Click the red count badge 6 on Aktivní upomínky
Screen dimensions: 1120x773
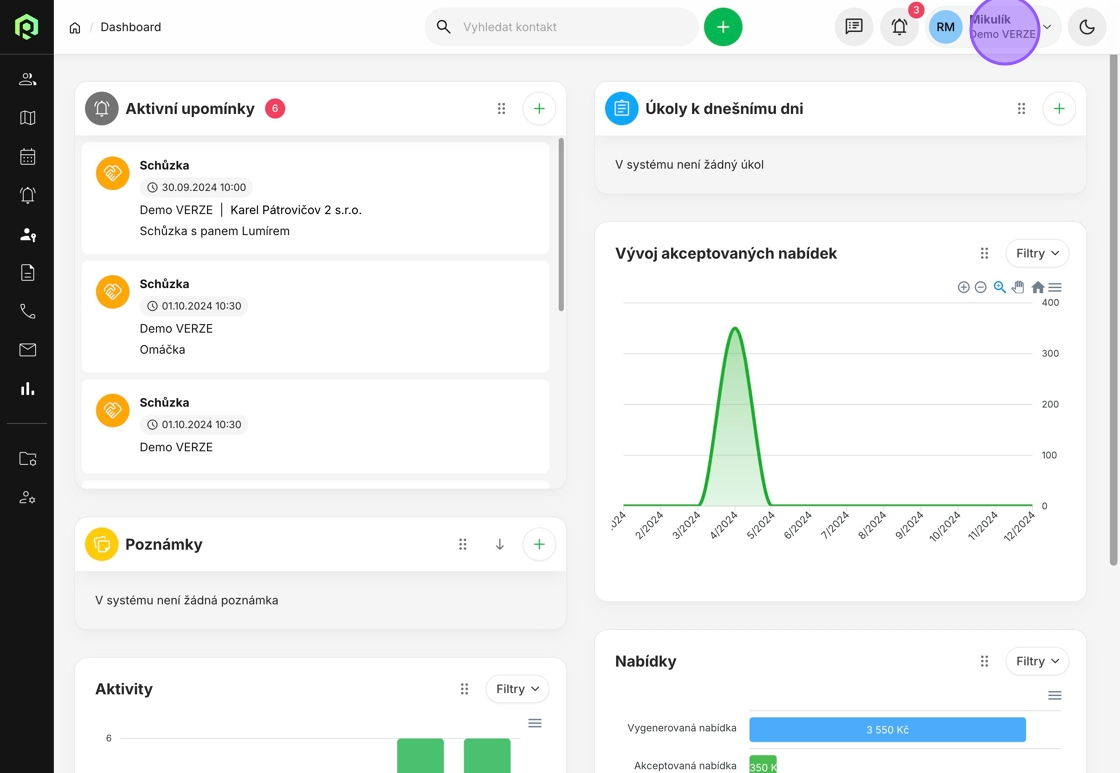pyautogui.click(x=275, y=109)
